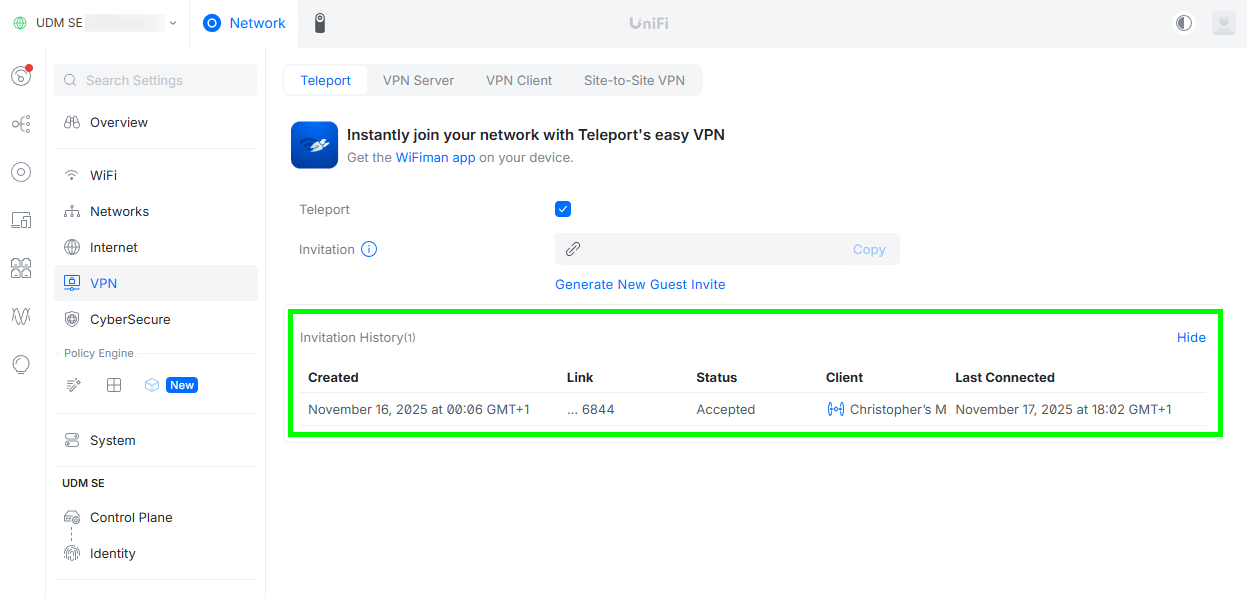Click the WiFiman app logo icon

[314, 145]
